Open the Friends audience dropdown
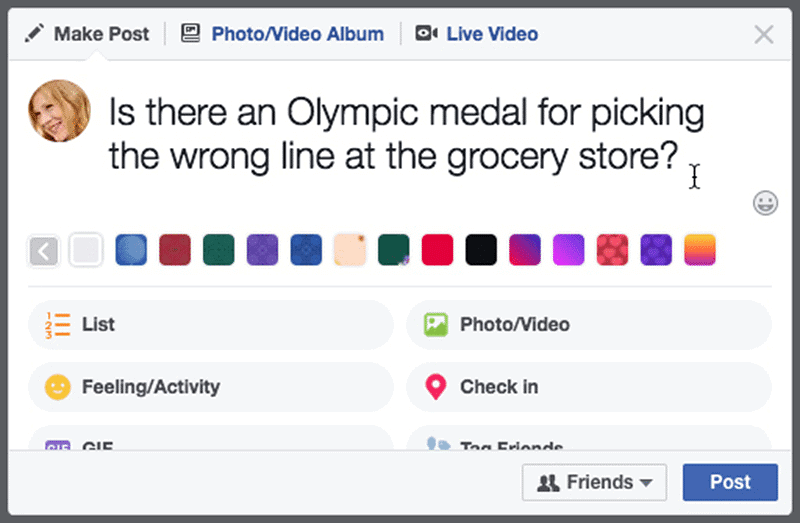The width and height of the screenshot is (800, 523). coord(594,483)
